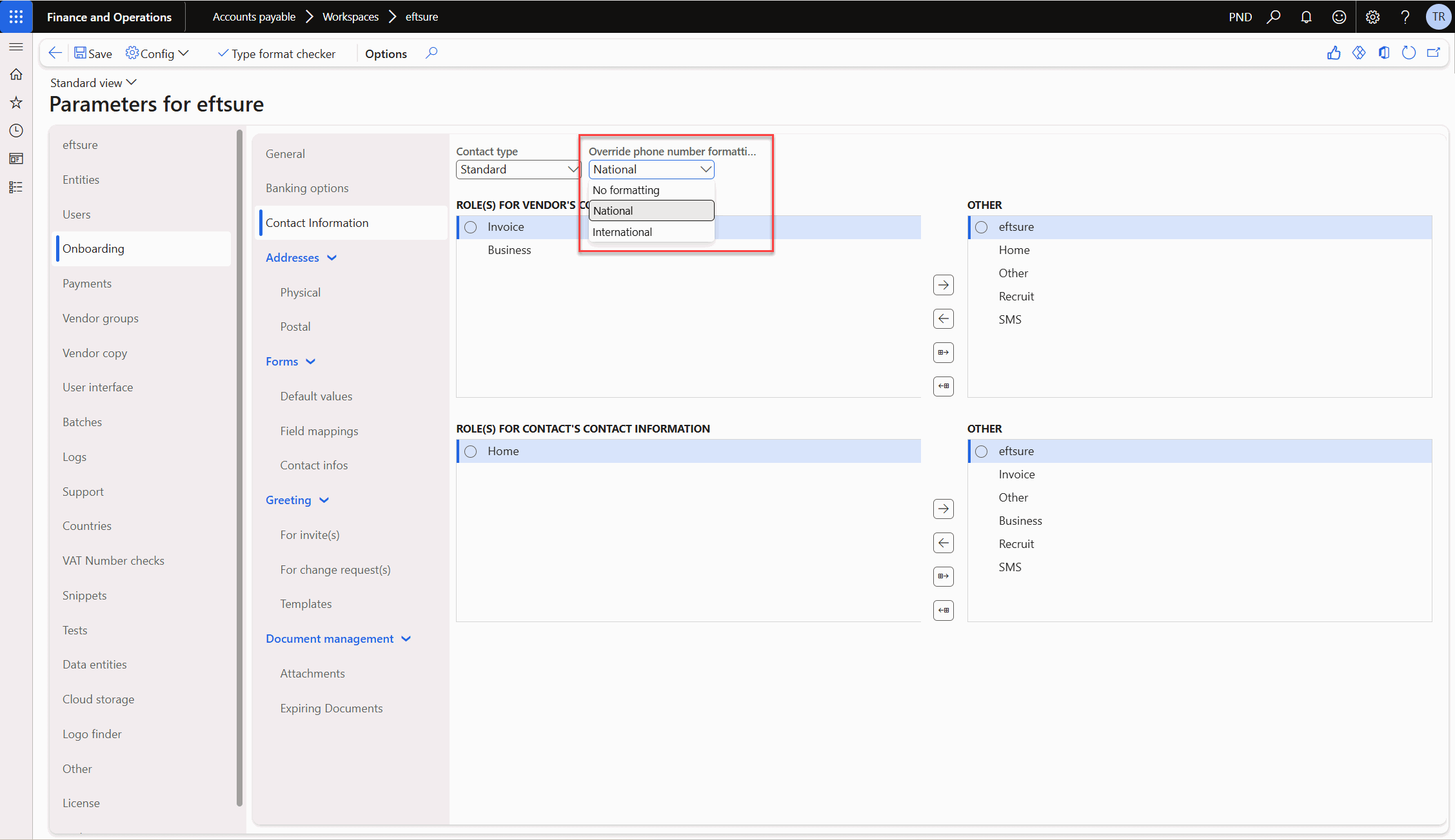
Task: Move selected Other role to contact roles
Action: pos(944,543)
